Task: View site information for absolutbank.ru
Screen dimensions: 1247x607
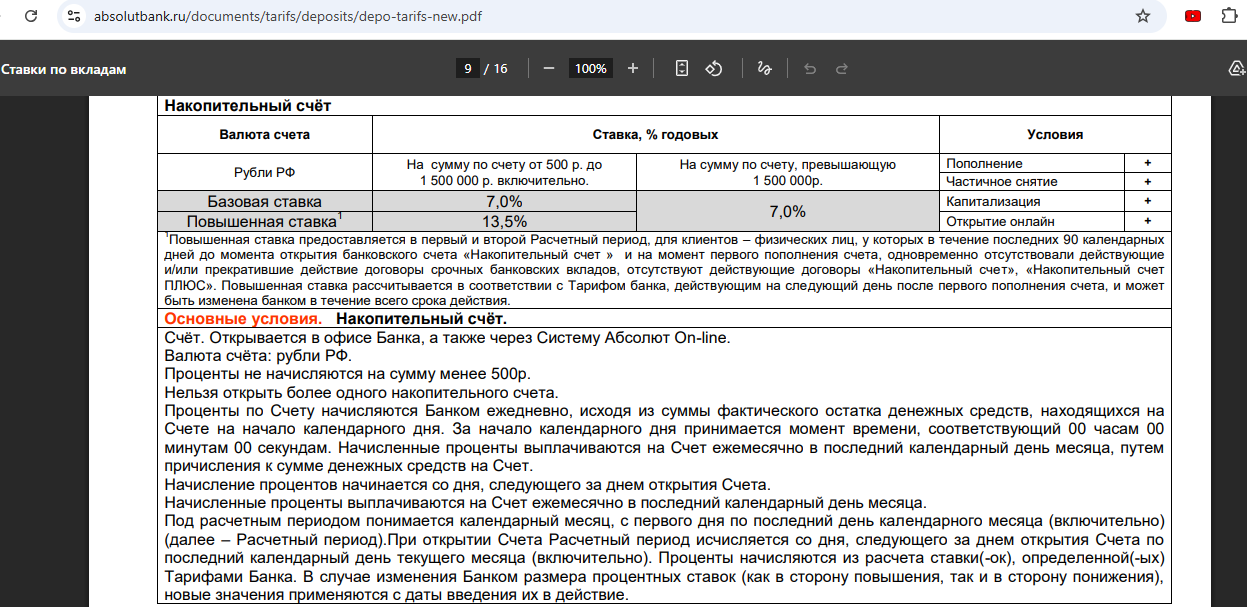Action: pyautogui.click(x=73, y=17)
